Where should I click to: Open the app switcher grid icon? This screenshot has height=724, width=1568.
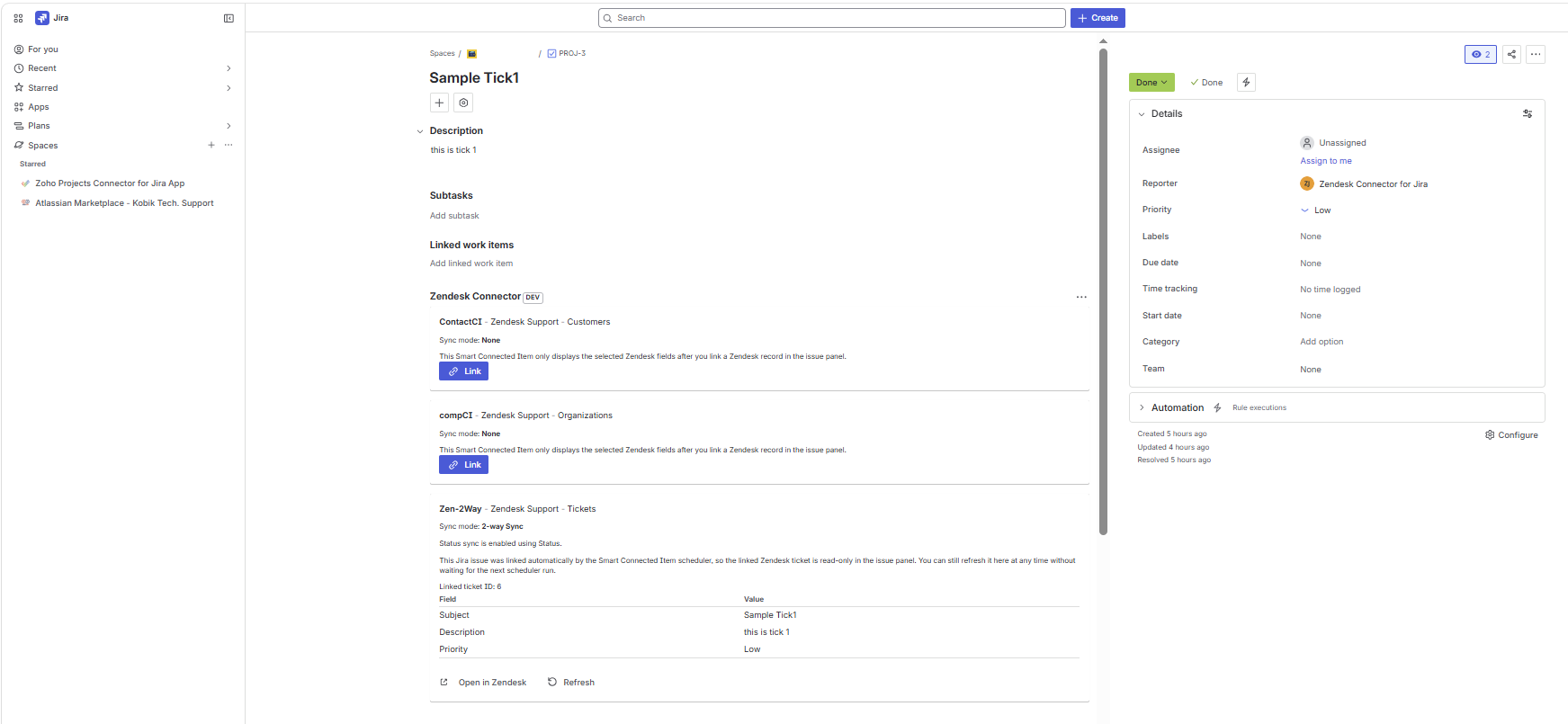click(18, 18)
